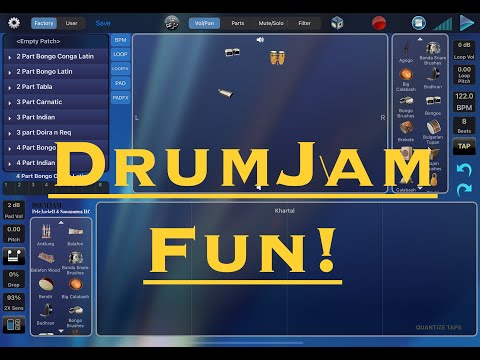Choose Bodhran in the loop instrument list
Viewport: 480px width, 360px height.
pyautogui.click(x=433, y=78)
